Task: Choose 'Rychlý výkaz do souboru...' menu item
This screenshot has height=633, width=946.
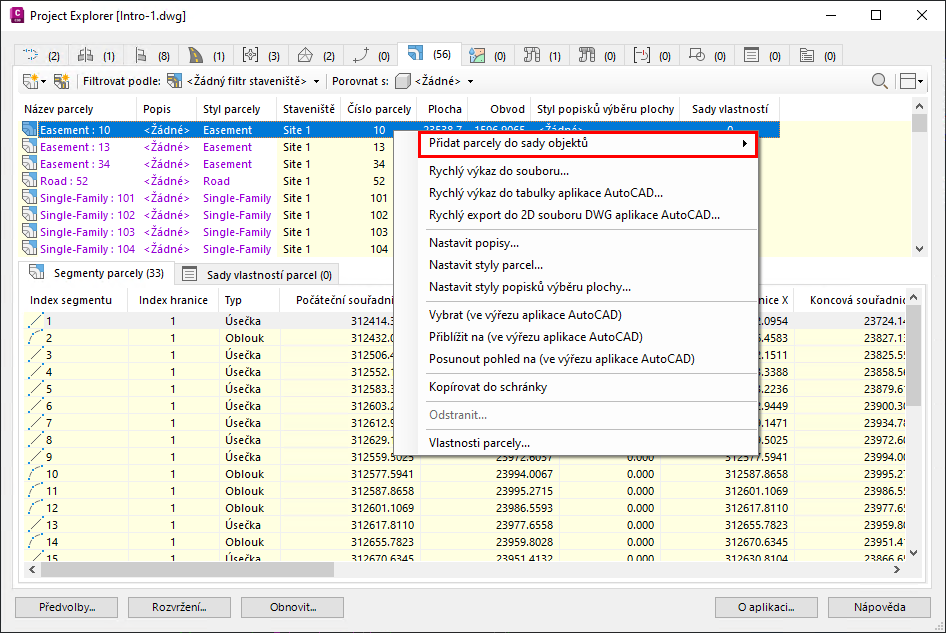Action: coord(499,172)
